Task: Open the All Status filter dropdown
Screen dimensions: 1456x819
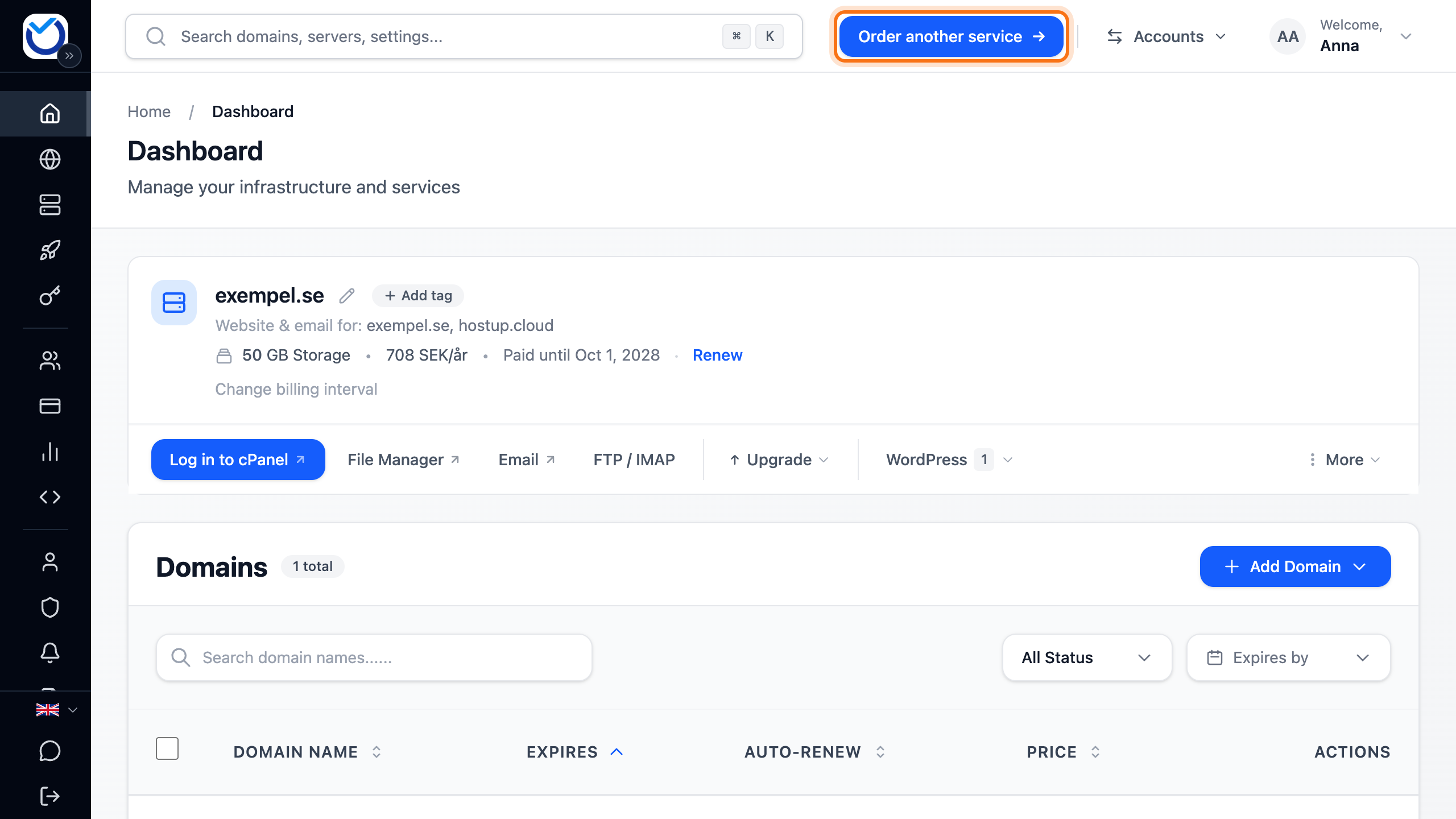Action: [x=1087, y=657]
